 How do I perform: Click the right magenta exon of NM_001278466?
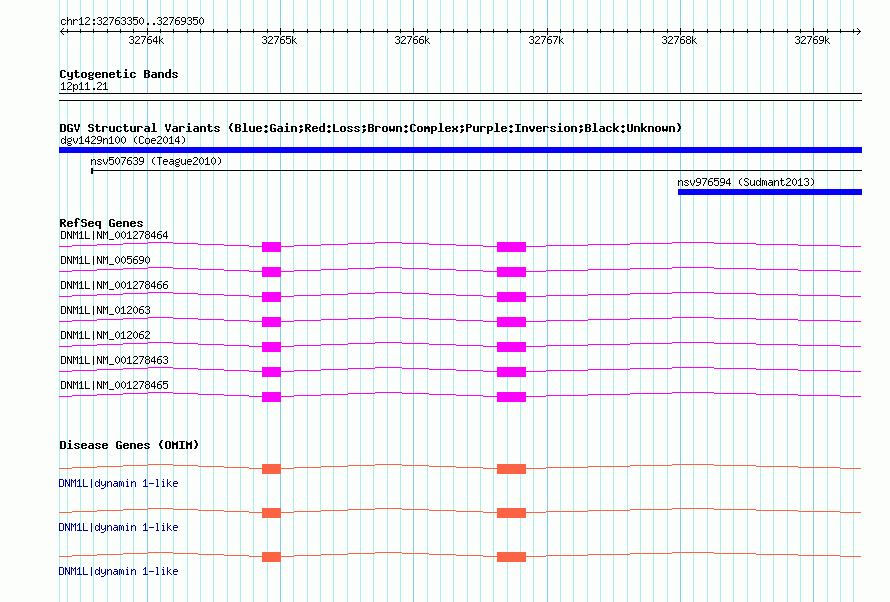click(x=511, y=297)
